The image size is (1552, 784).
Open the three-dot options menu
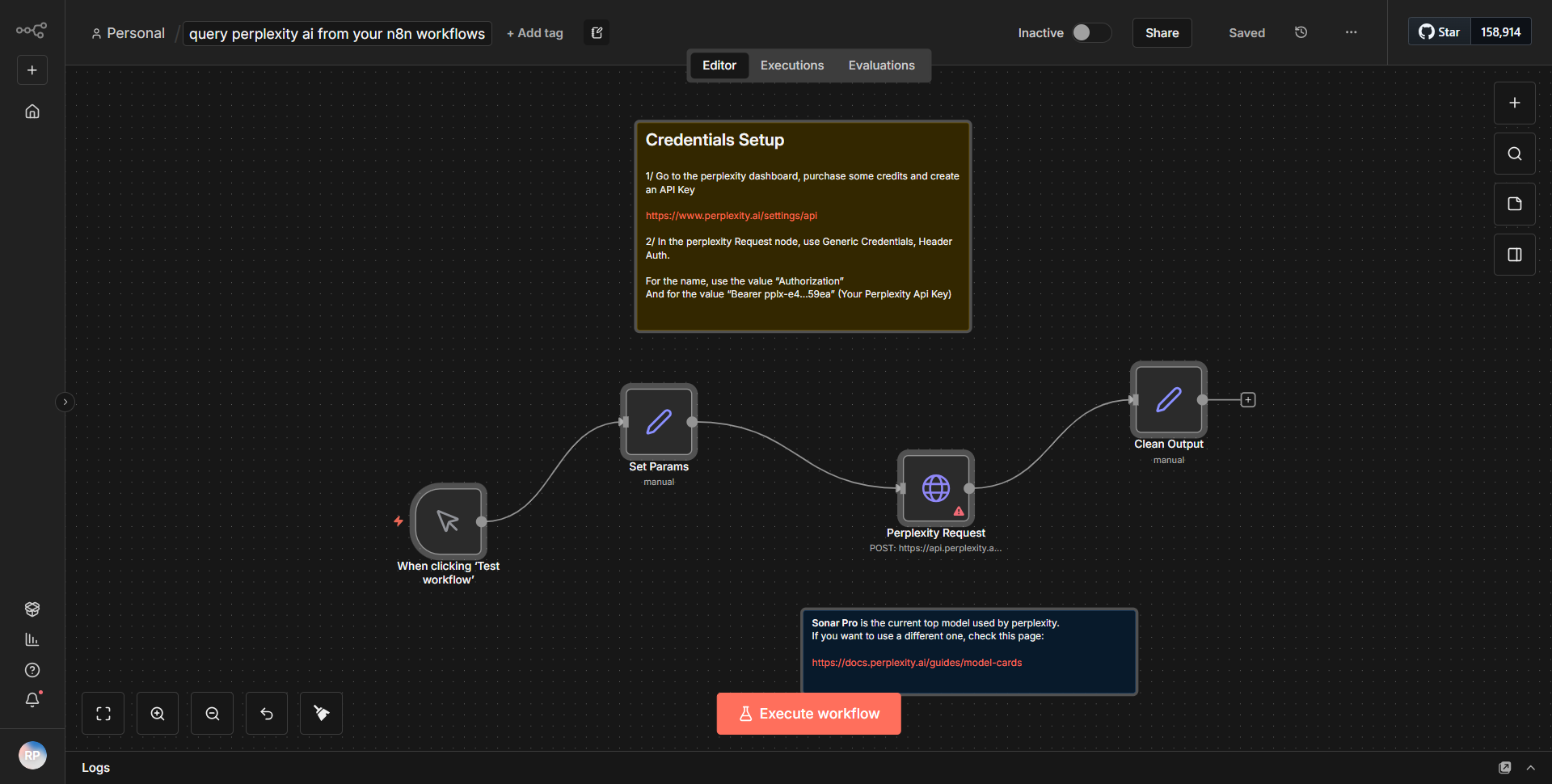(x=1350, y=32)
